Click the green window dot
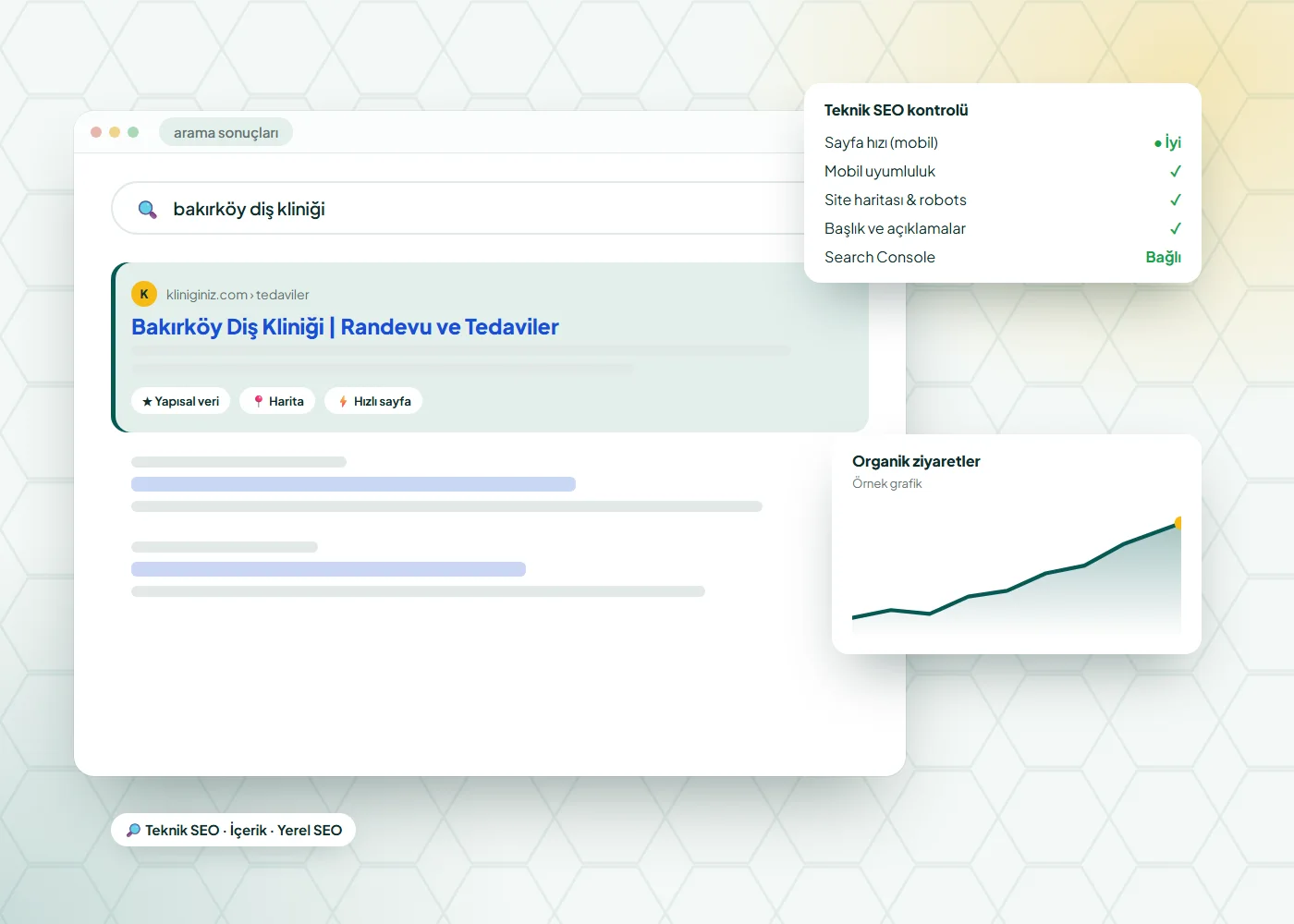 [x=133, y=132]
